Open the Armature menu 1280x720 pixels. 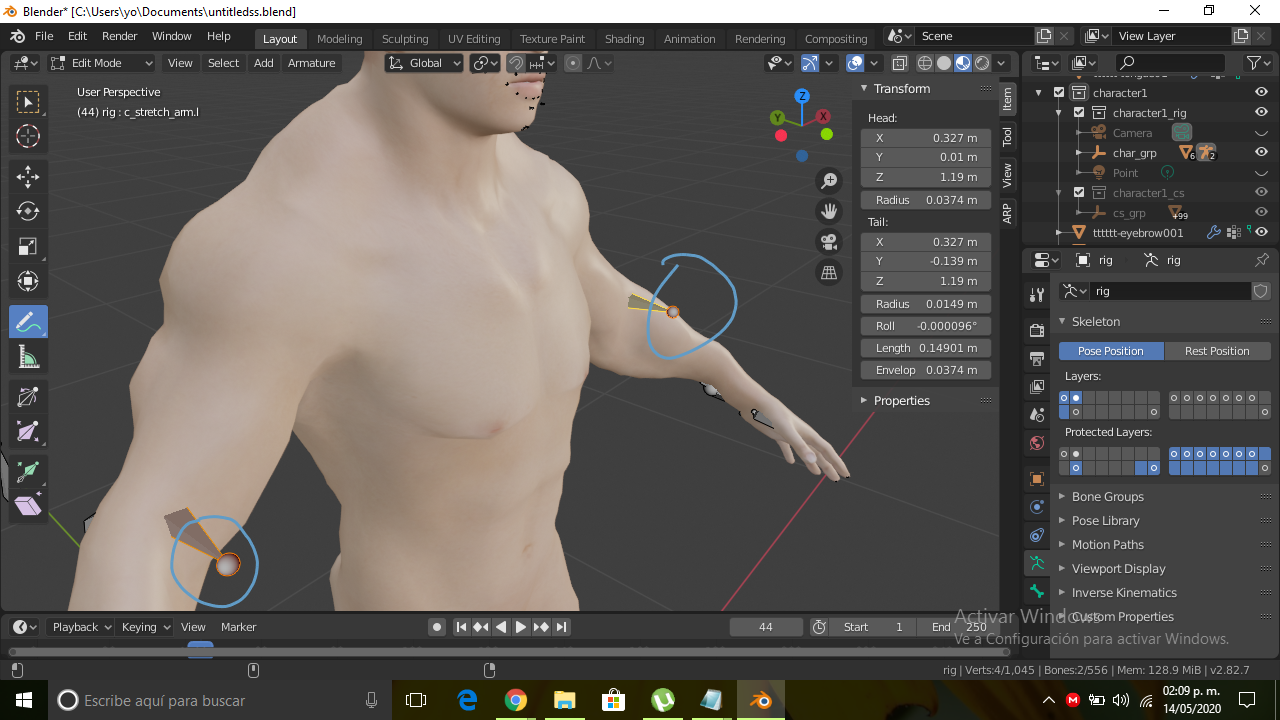[312, 63]
